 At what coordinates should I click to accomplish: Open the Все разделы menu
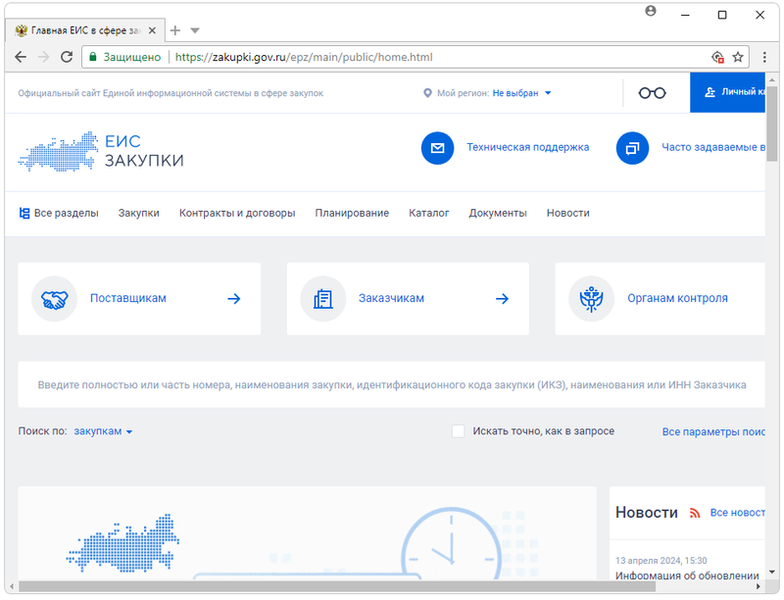[x=59, y=214]
